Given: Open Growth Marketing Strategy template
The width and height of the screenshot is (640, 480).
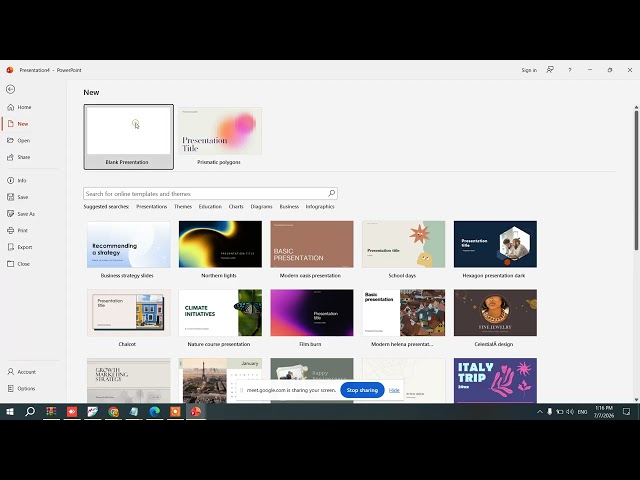Looking at the screenshot, I should pyautogui.click(x=129, y=380).
